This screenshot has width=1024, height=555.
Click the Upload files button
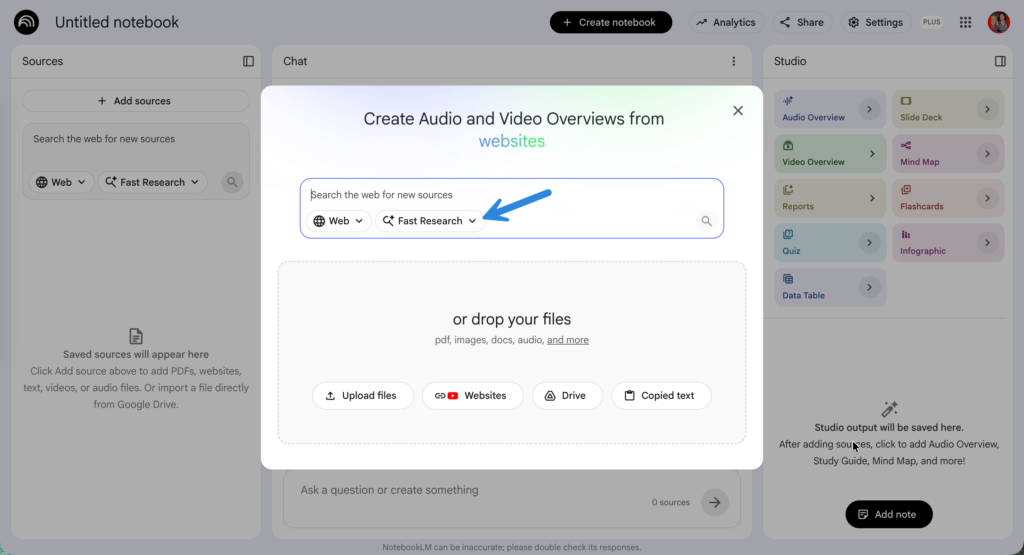[362, 396]
